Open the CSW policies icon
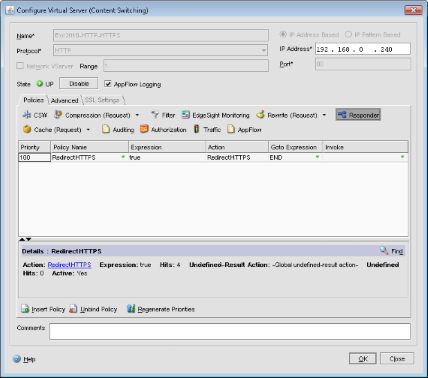This screenshot has width=428, height=378. (x=27, y=115)
